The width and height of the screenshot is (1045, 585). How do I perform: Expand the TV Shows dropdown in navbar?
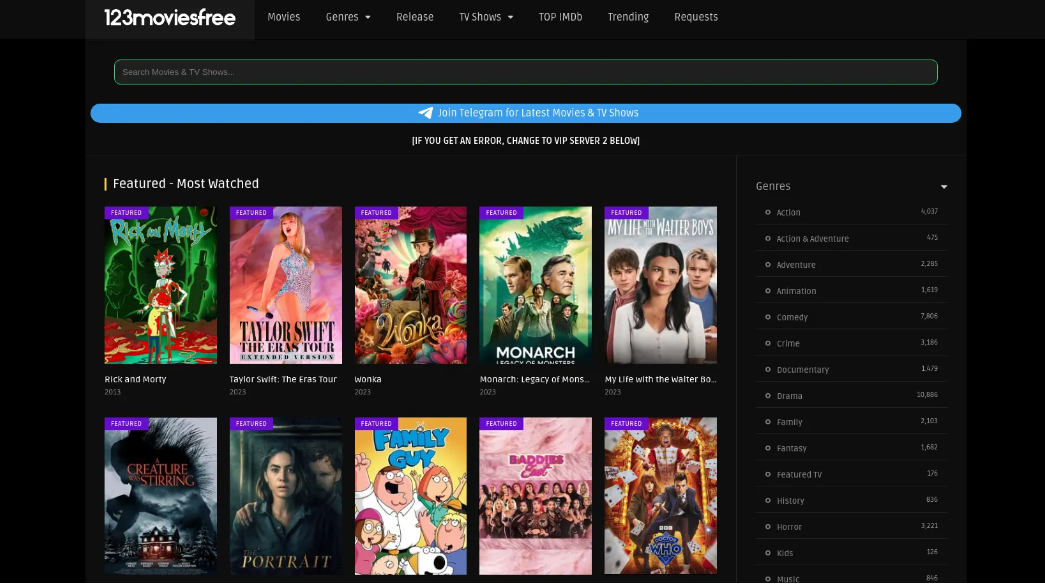[x=486, y=17]
